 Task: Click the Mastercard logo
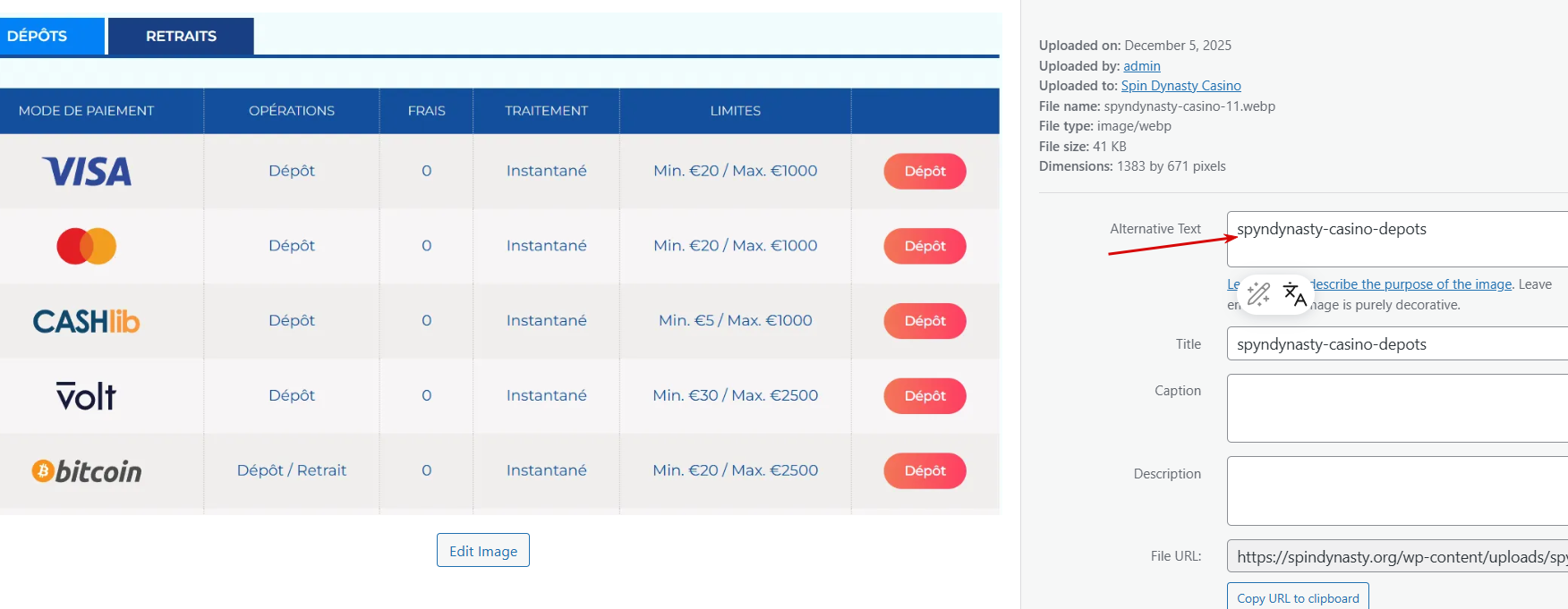(87, 246)
